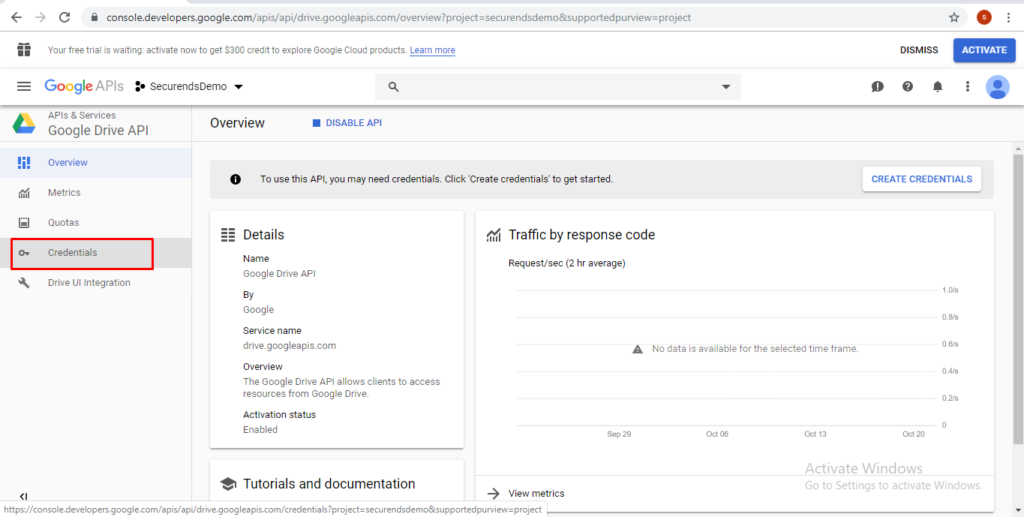Viewport: 1024px width, 517px height.
Task: Open Metrics in the sidebar
Action: (x=95, y=193)
